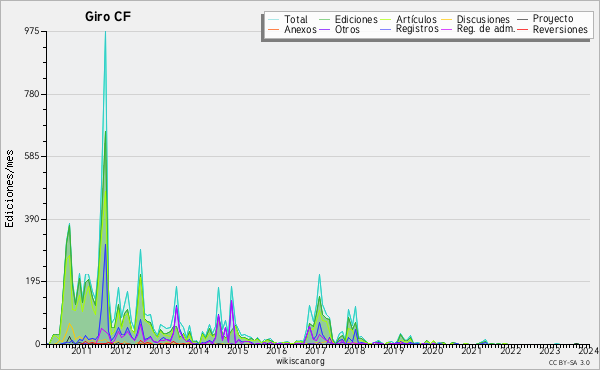Click the x-axis year label 2019
The width and height of the screenshot is (600, 370).
tap(394, 350)
